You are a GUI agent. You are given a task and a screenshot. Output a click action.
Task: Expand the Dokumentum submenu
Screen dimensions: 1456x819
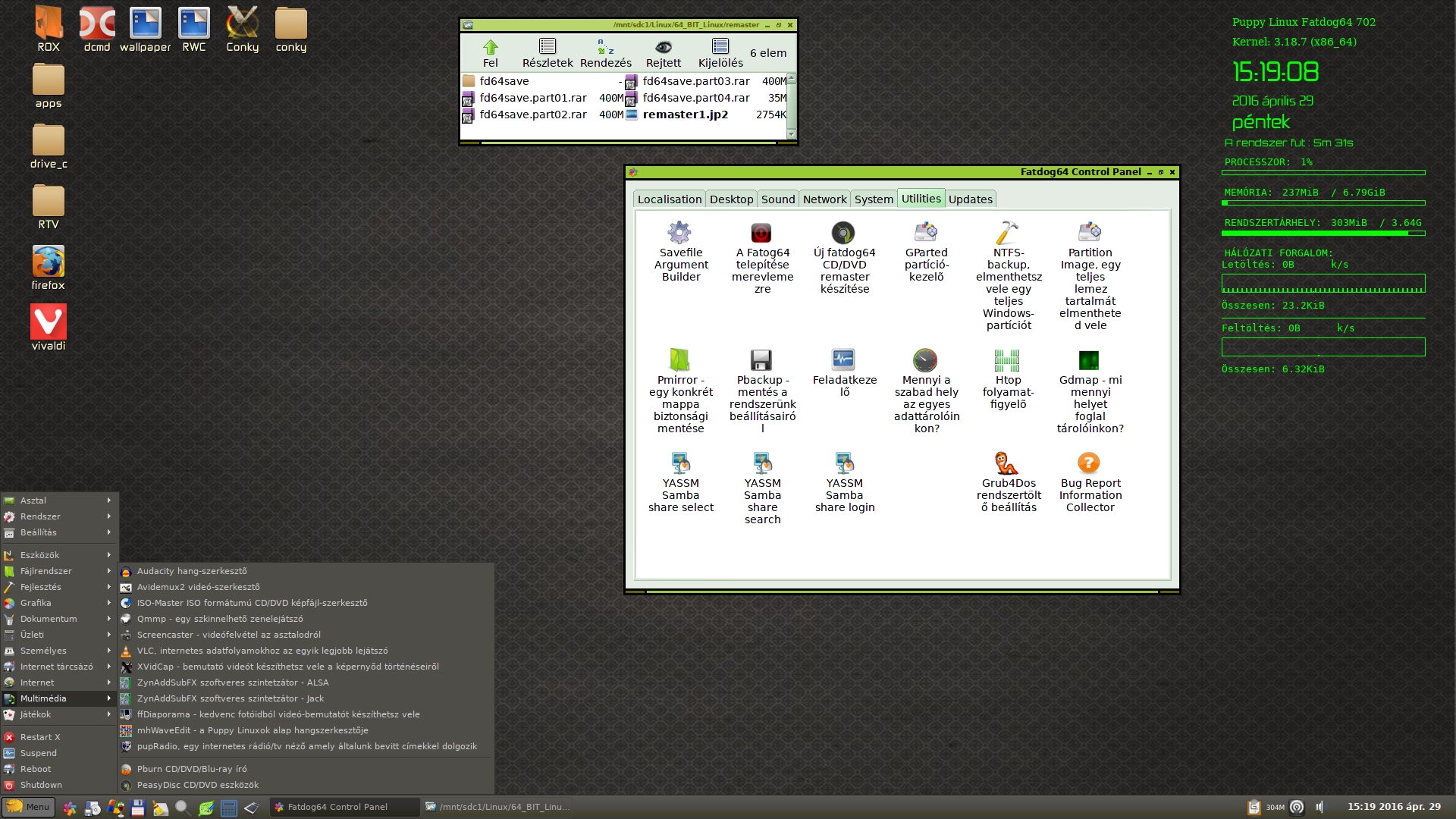pyautogui.click(x=59, y=619)
